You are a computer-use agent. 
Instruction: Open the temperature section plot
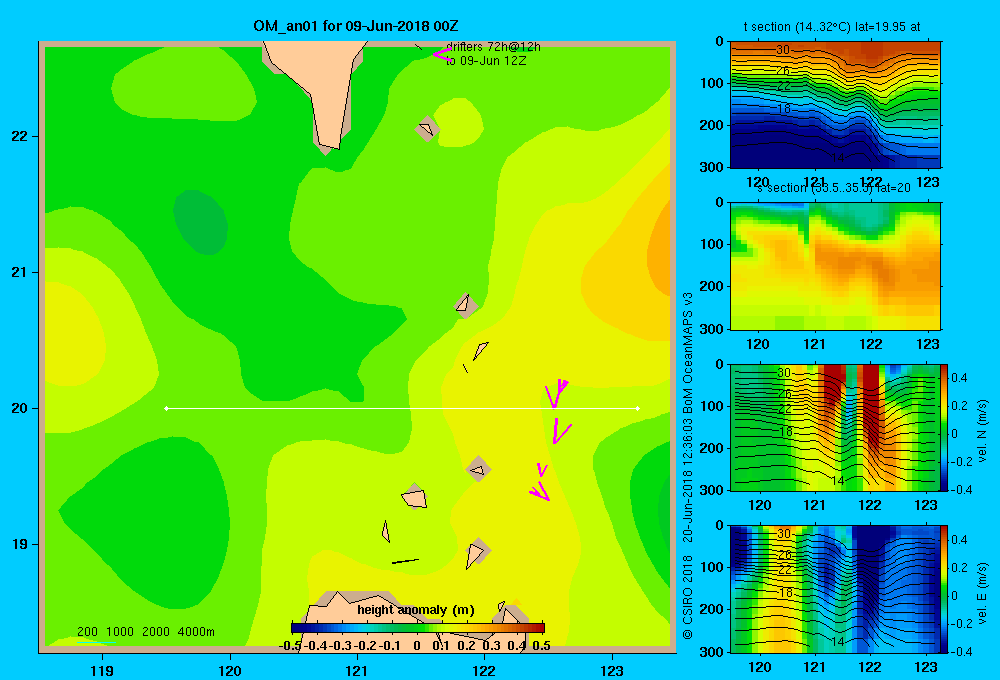[x=835, y=105]
